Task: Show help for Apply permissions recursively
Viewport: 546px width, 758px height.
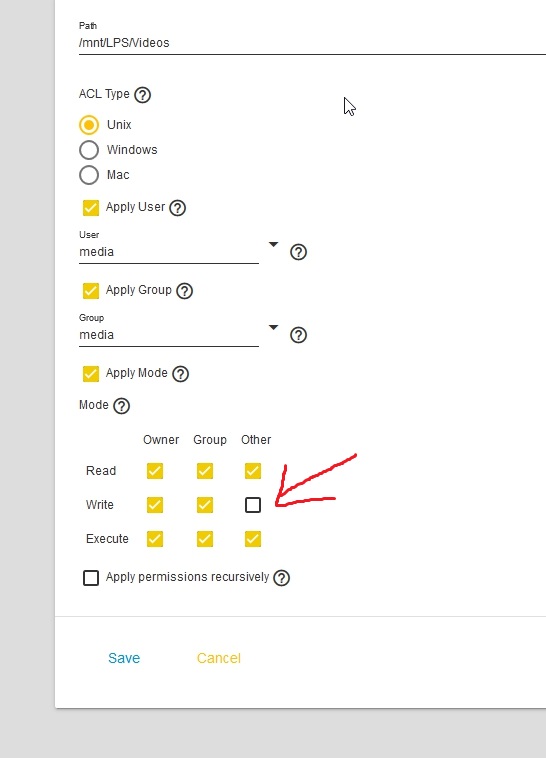Action: [x=281, y=578]
